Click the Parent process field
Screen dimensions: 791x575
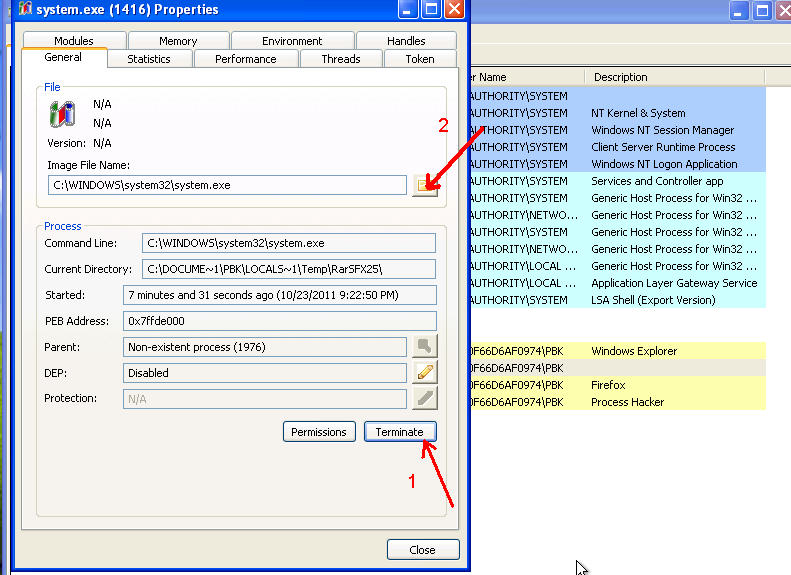[265, 347]
